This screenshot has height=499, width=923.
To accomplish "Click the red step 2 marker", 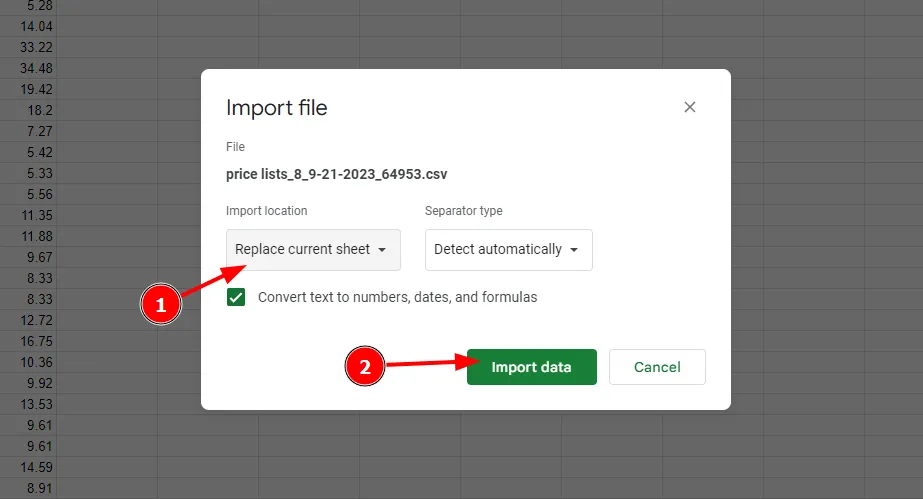I will (365, 367).
